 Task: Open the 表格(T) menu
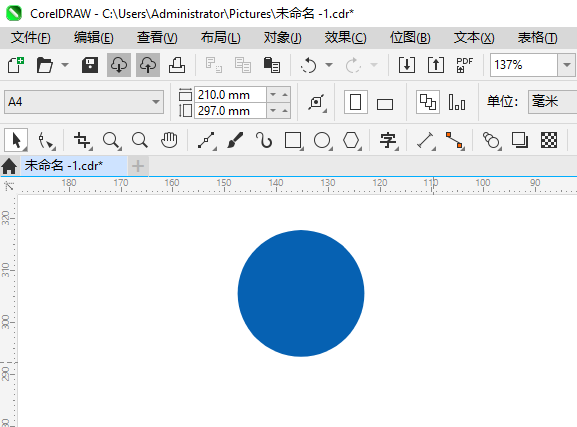click(x=537, y=38)
